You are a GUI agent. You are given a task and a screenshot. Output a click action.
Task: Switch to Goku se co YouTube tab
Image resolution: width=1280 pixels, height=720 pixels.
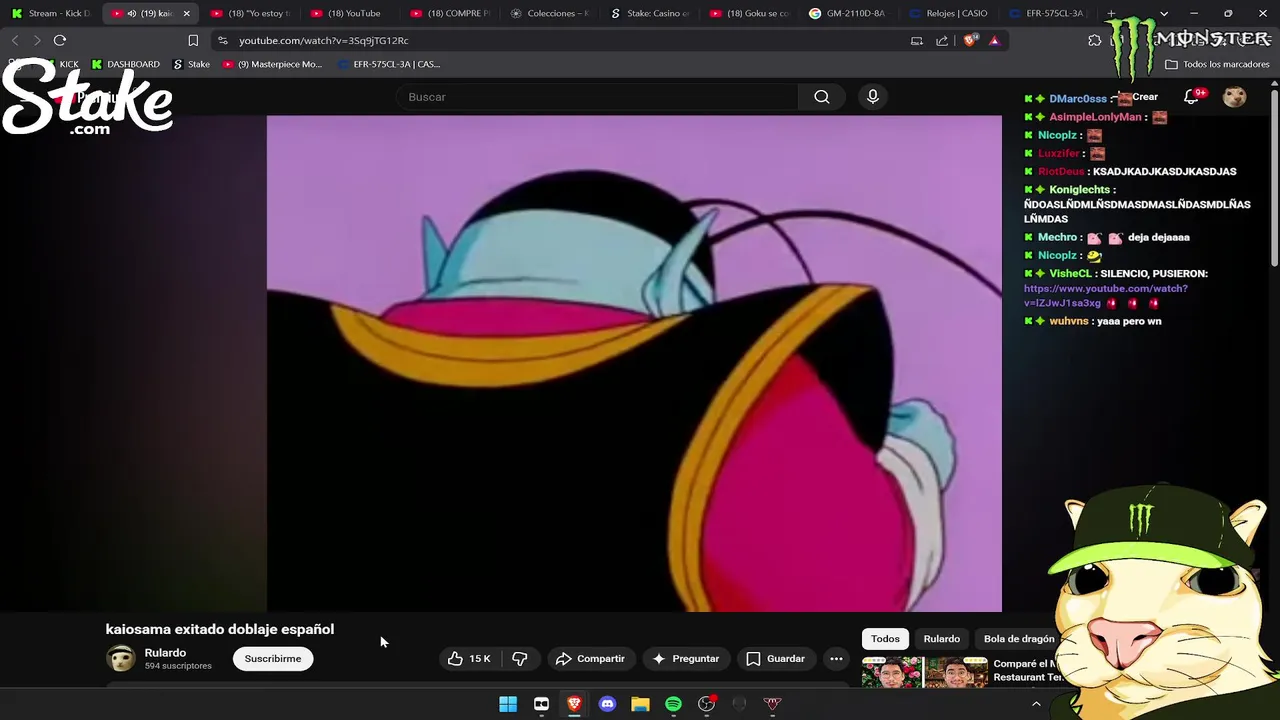tap(750, 13)
